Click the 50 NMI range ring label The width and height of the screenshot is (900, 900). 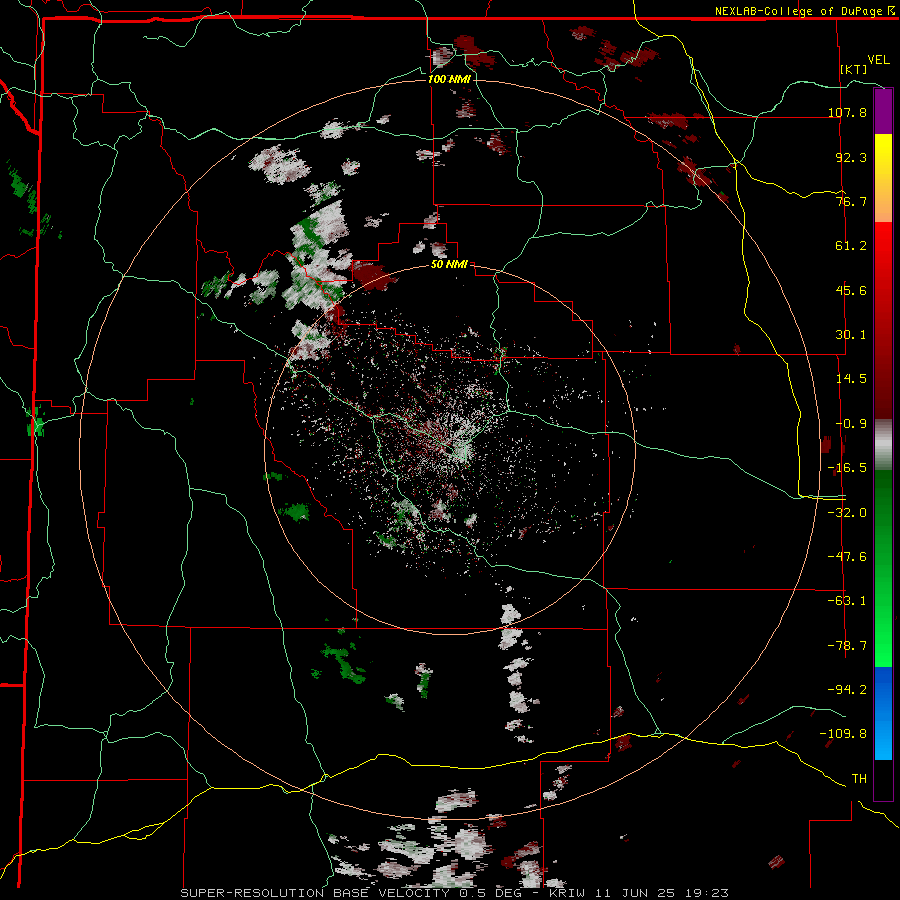pos(449,265)
